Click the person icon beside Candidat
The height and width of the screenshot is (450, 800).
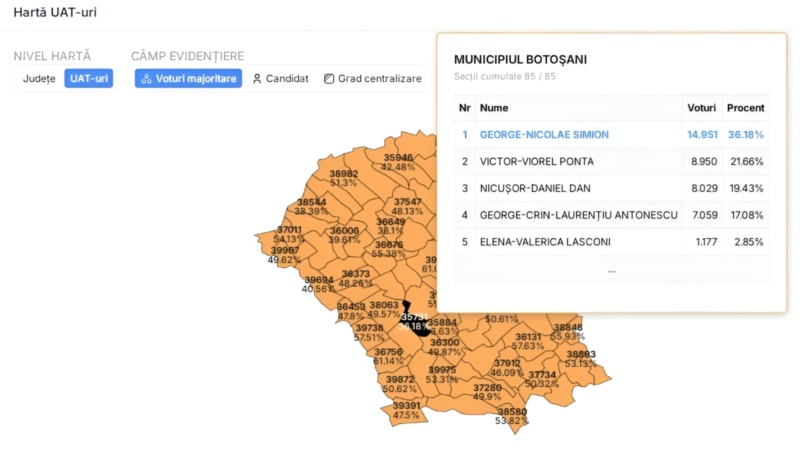(x=257, y=79)
